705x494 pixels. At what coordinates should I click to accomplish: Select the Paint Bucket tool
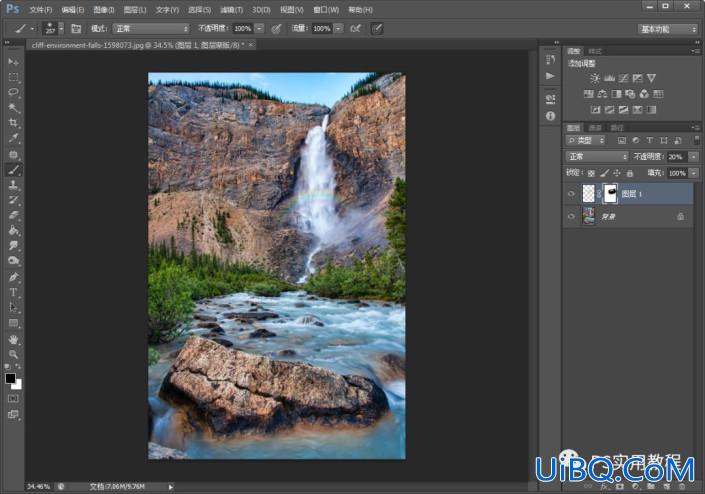[13, 231]
